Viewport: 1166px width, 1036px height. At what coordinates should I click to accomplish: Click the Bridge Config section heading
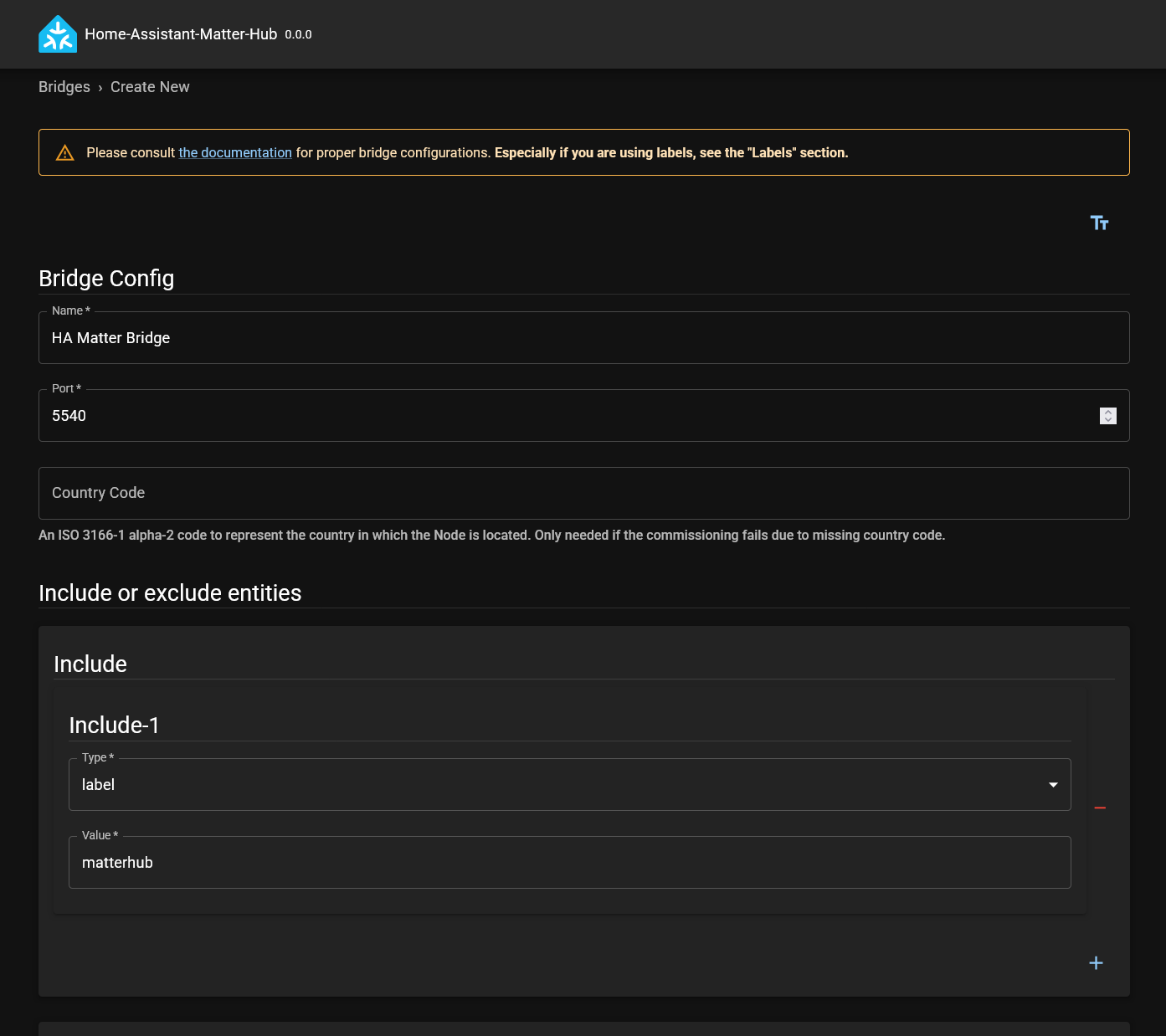106,279
